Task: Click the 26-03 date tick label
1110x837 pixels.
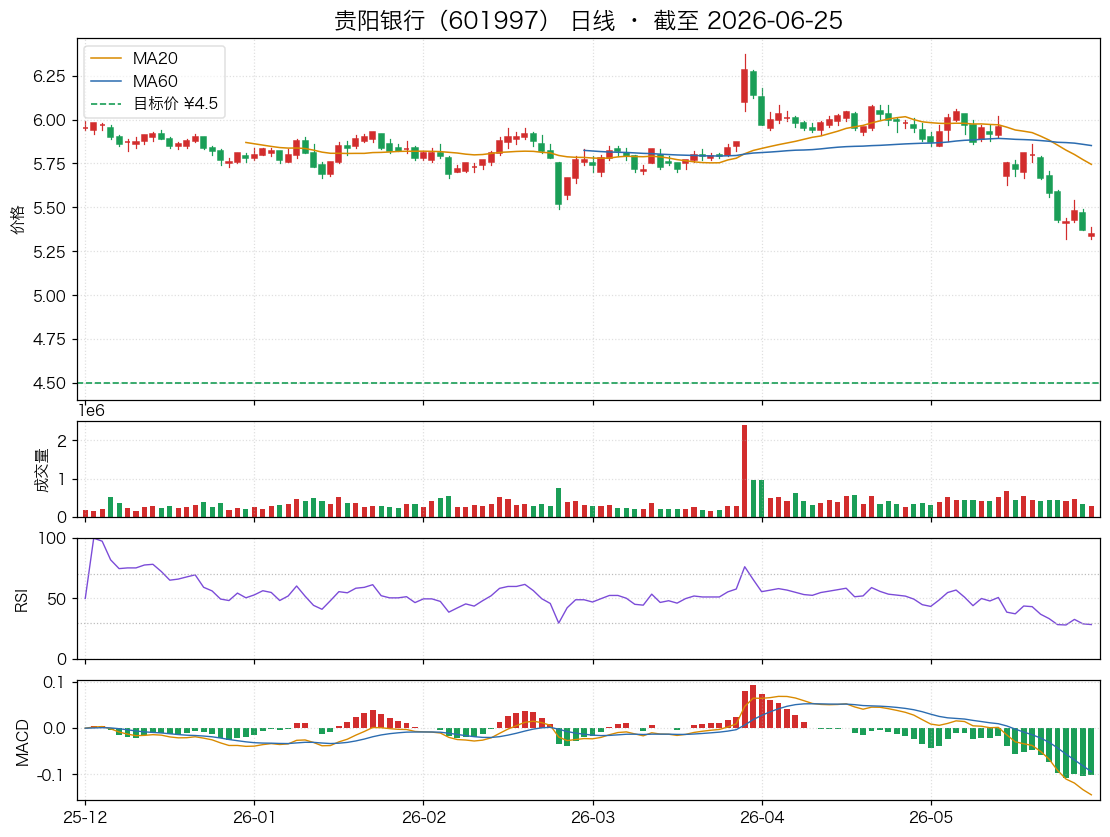Action: click(593, 817)
